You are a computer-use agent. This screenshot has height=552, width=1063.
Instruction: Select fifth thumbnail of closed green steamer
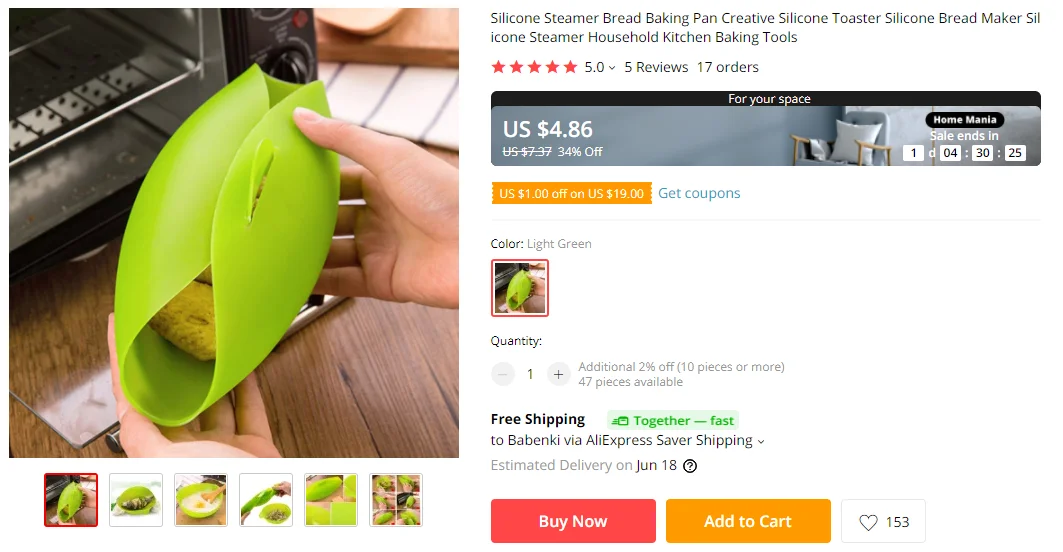pyautogui.click(x=331, y=500)
